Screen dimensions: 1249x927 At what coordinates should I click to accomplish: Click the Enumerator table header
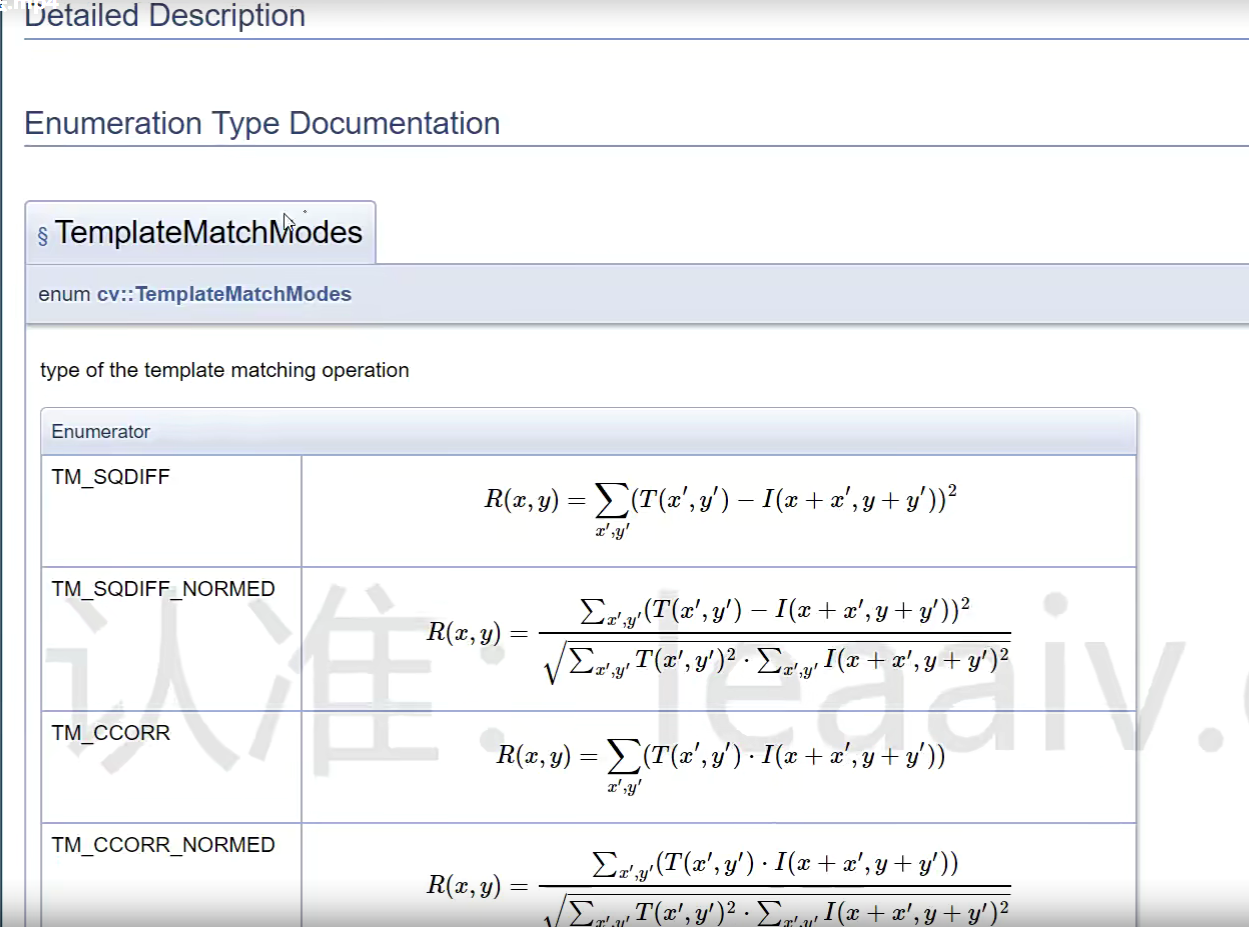(x=101, y=432)
